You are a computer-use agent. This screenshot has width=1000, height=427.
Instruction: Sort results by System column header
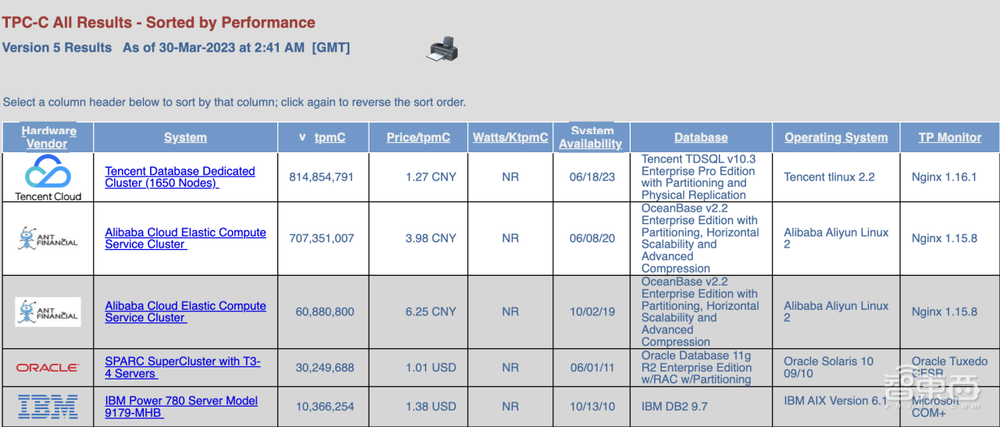tap(185, 138)
